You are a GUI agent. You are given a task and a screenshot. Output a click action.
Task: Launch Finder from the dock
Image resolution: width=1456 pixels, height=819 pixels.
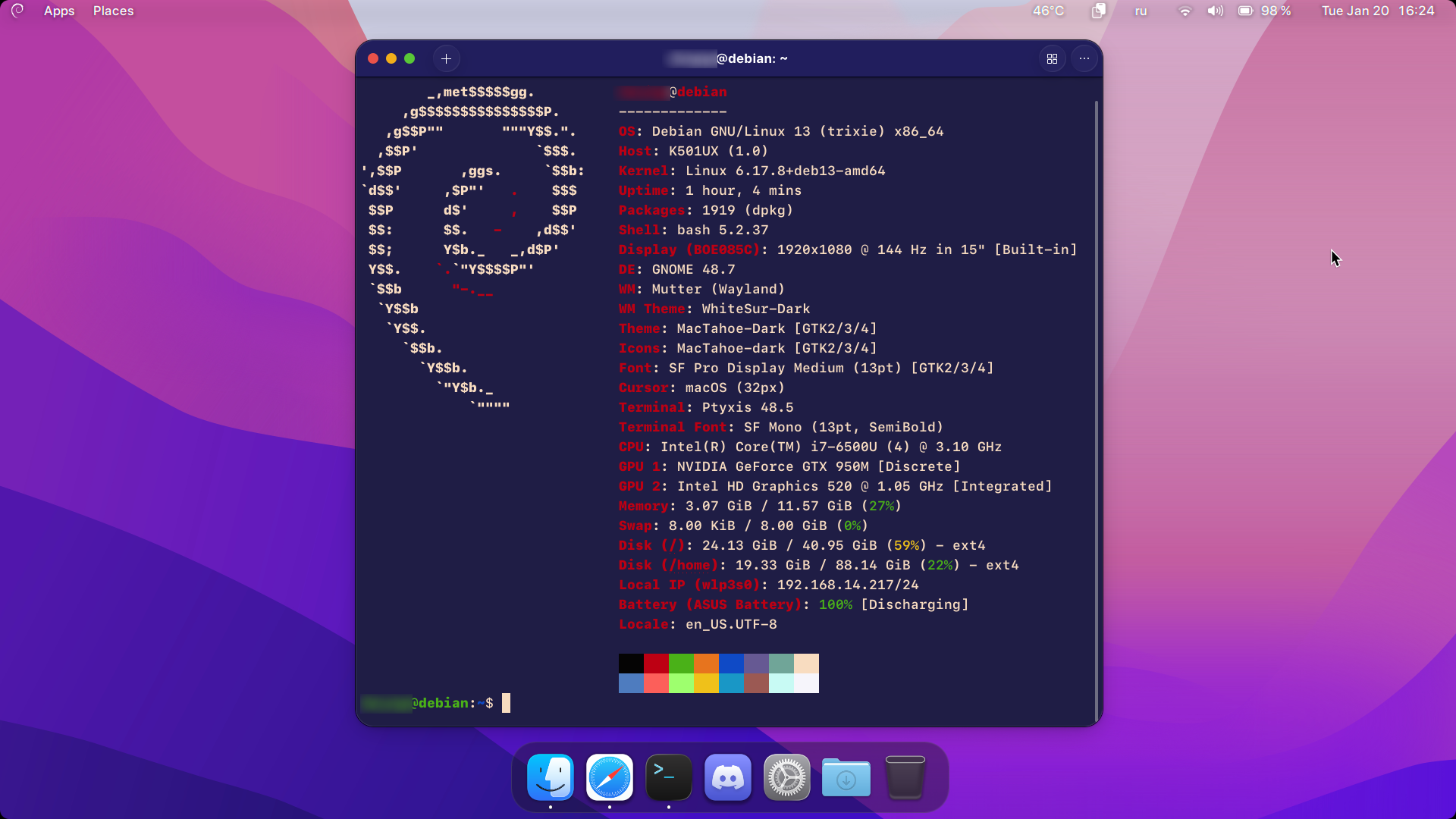551,777
